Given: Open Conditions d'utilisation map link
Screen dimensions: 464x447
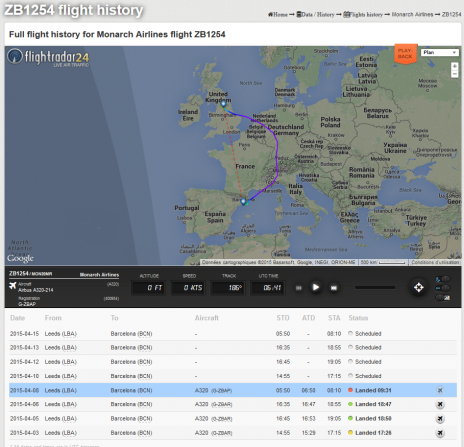Looking at the screenshot, I should pos(435,262).
